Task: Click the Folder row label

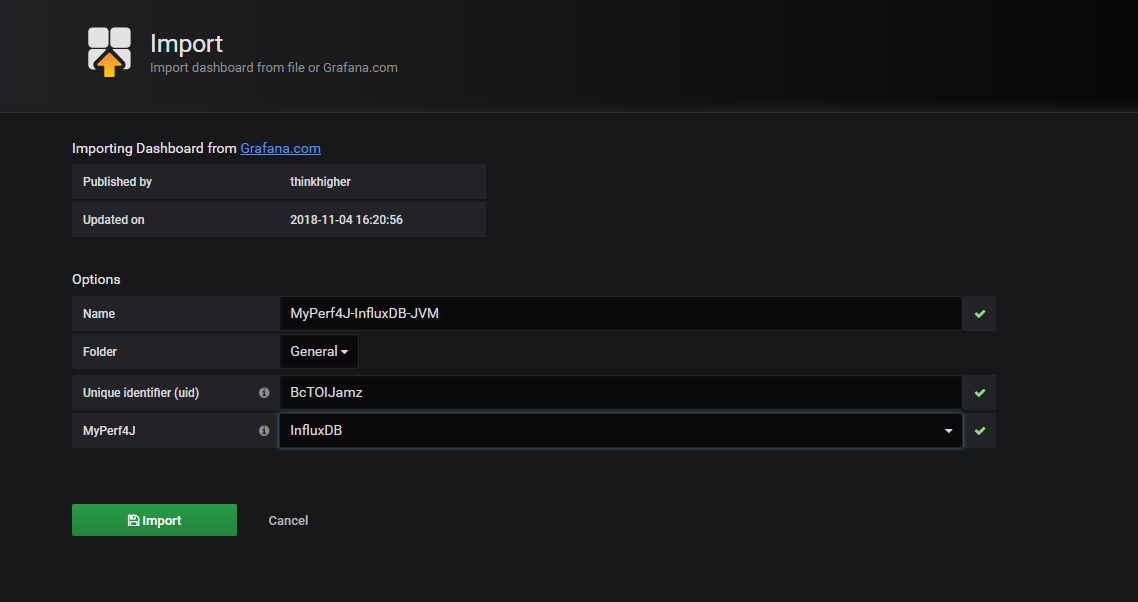Action: click(x=100, y=352)
